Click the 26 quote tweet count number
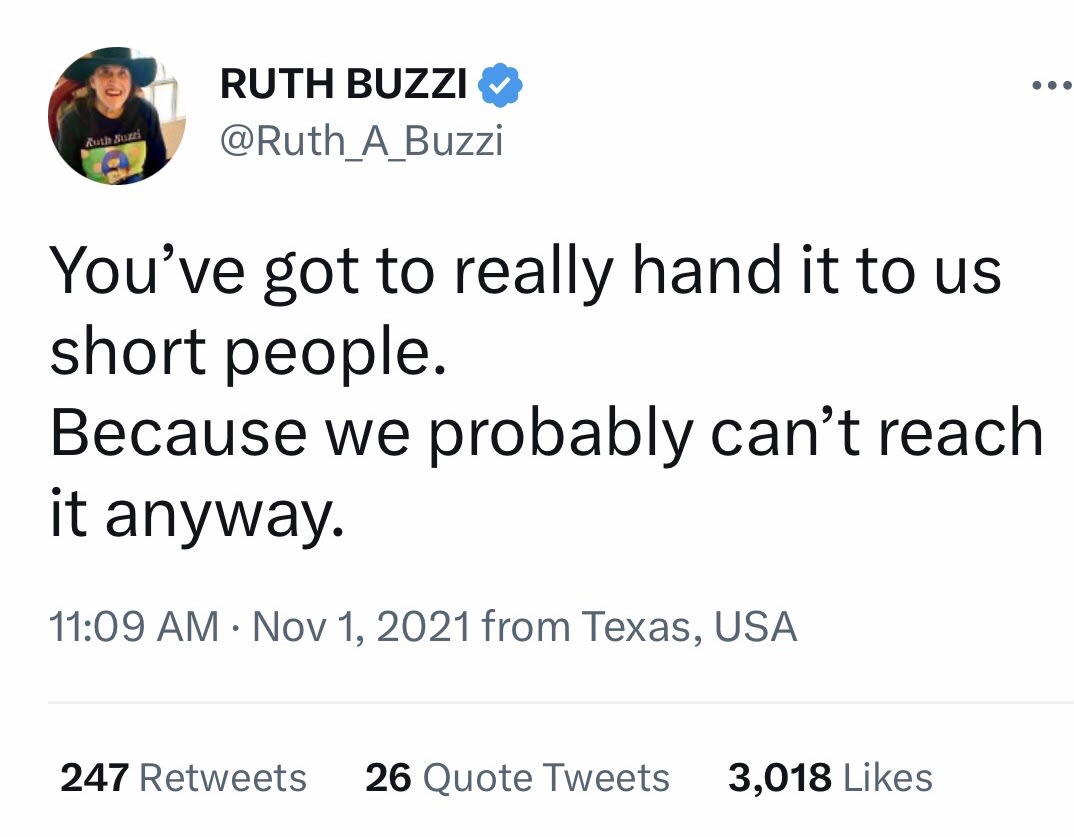 (388, 777)
